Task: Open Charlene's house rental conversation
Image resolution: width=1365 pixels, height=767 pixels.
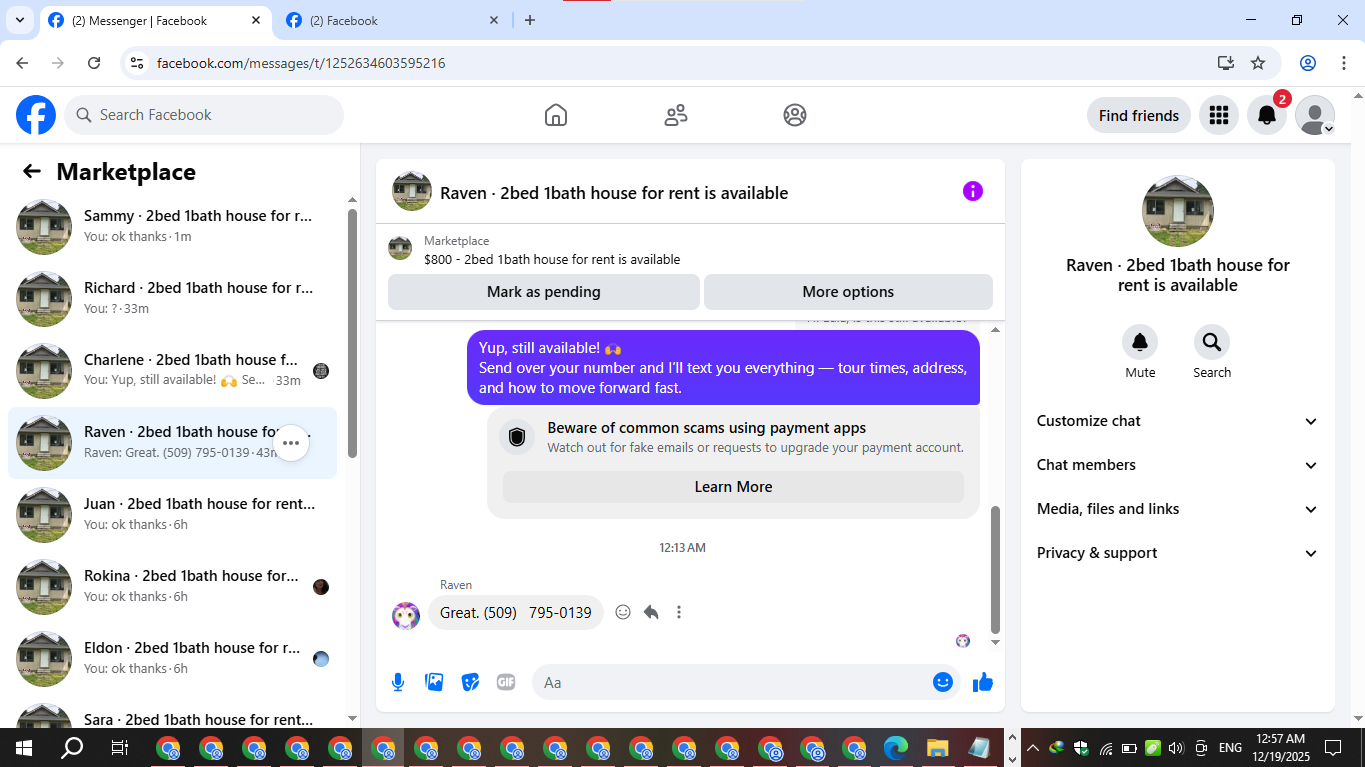Action: 172,370
